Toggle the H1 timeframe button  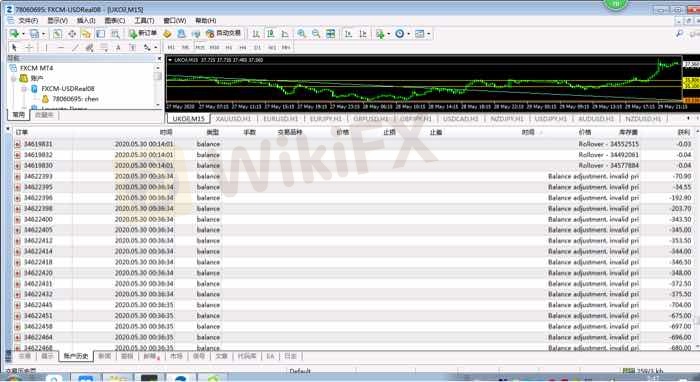click(x=229, y=47)
